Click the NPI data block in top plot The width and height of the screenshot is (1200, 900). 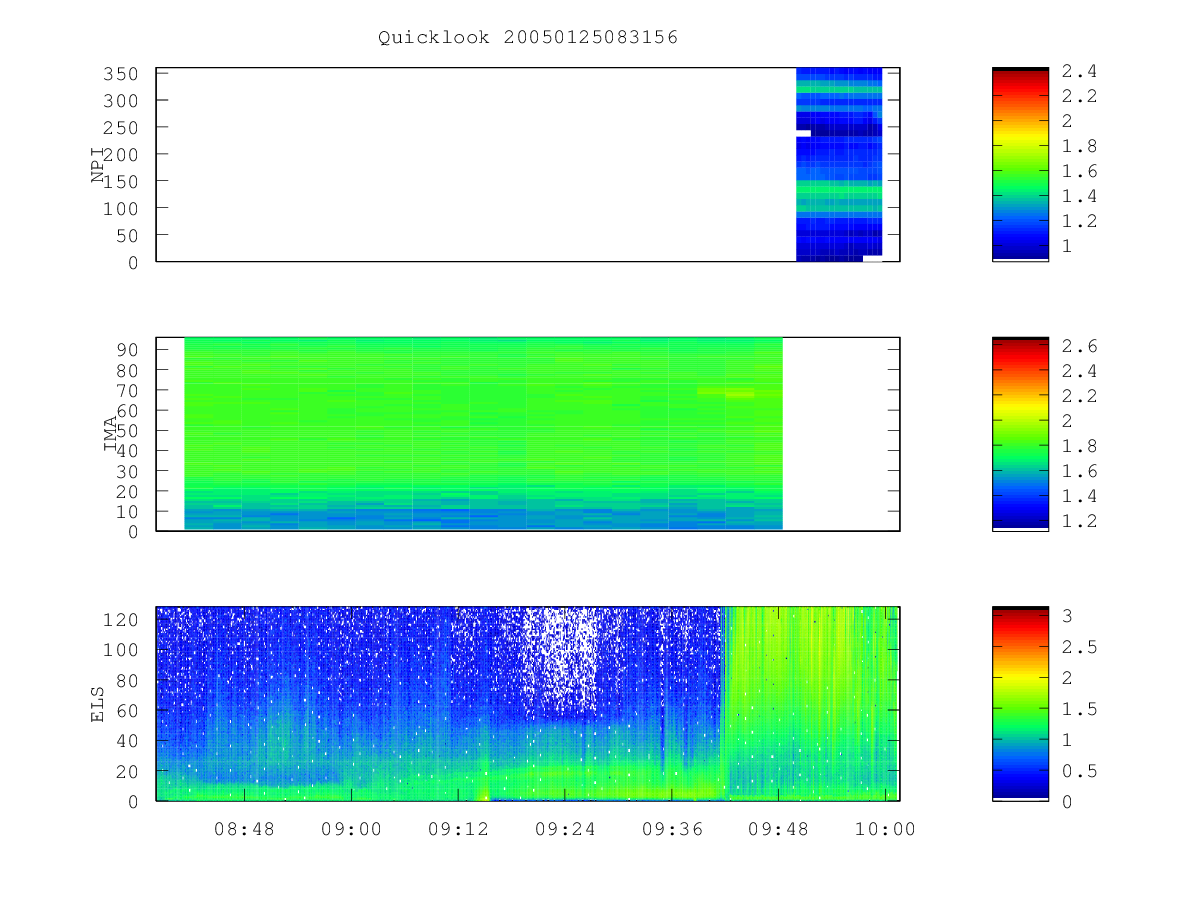click(x=839, y=164)
